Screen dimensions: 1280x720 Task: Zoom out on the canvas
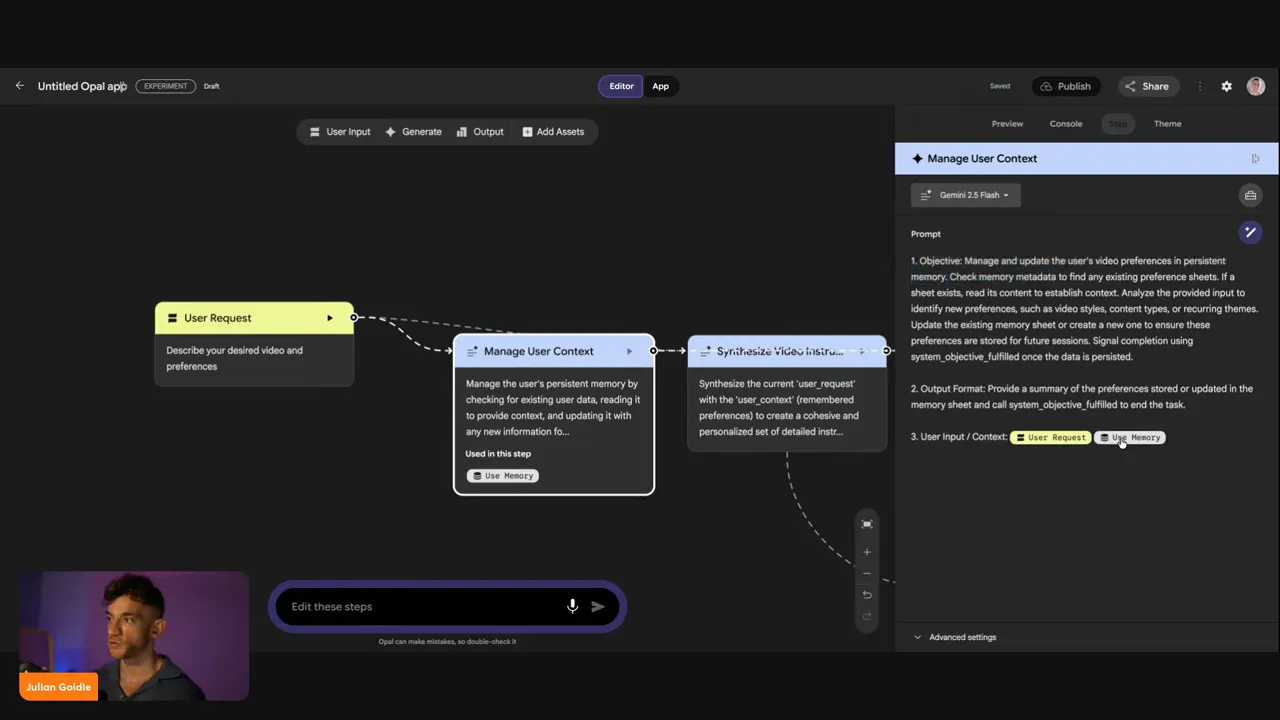(867, 574)
